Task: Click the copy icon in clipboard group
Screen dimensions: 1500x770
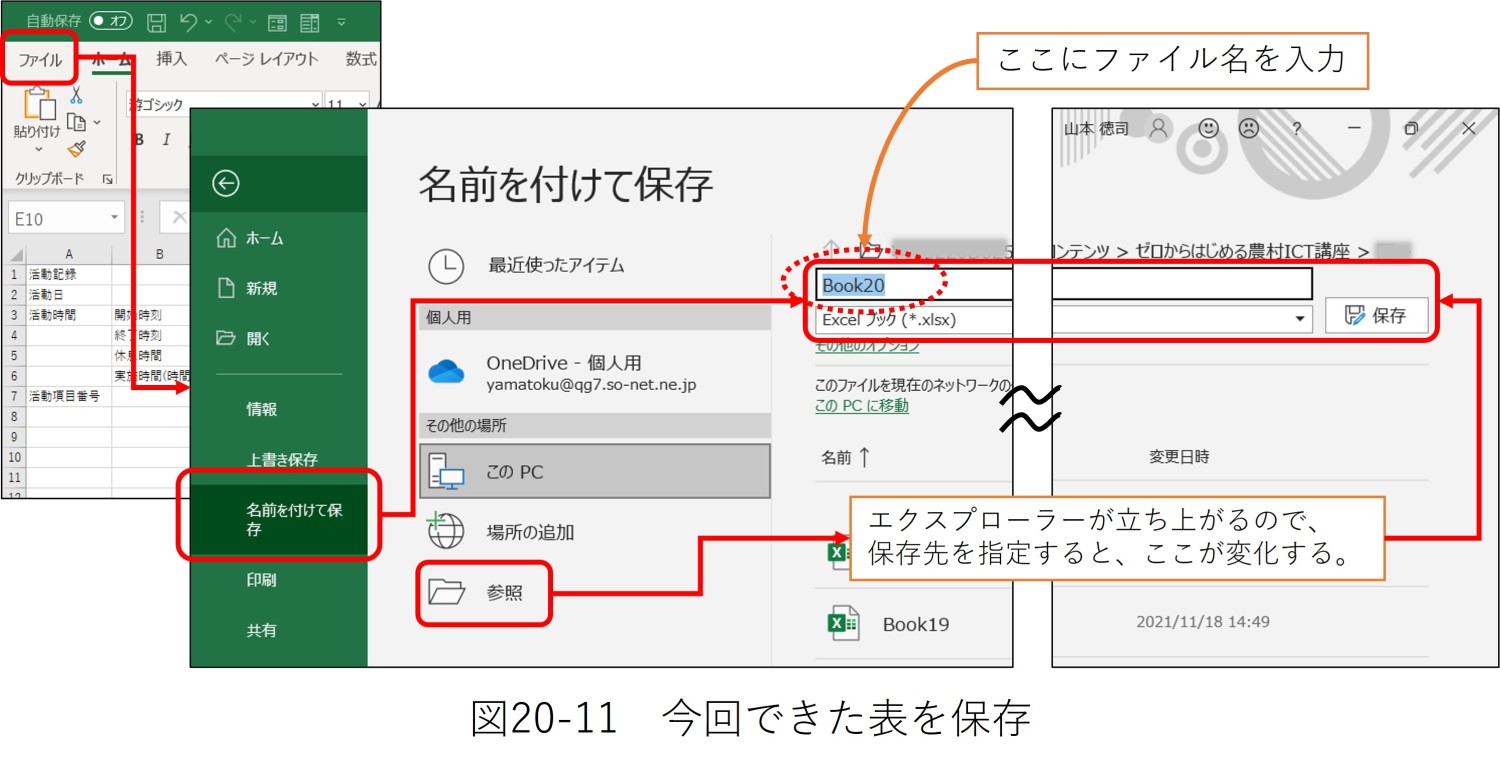Action: (76, 122)
